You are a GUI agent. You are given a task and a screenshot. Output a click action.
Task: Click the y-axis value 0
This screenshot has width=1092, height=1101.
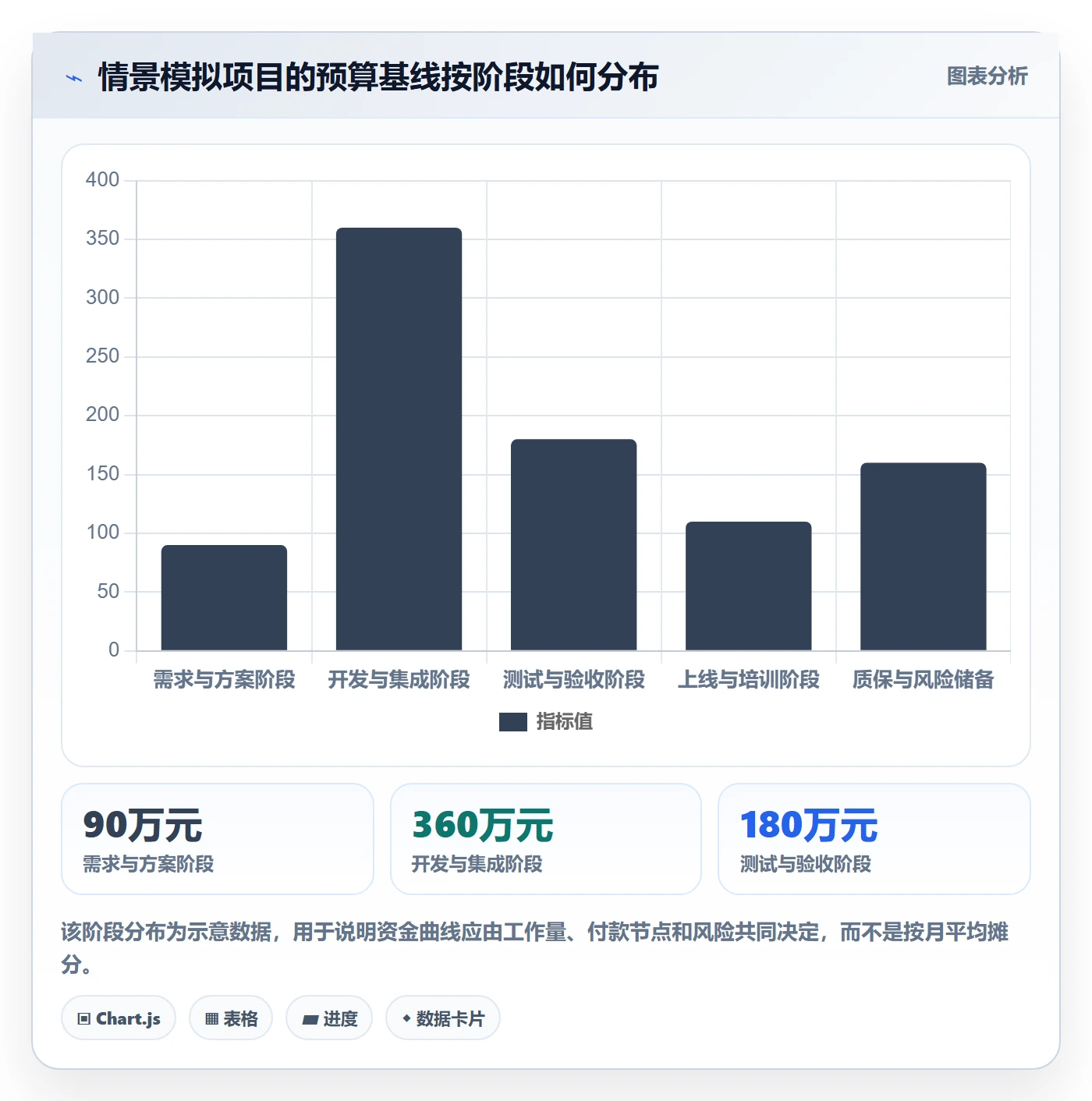click(x=114, y=650)
